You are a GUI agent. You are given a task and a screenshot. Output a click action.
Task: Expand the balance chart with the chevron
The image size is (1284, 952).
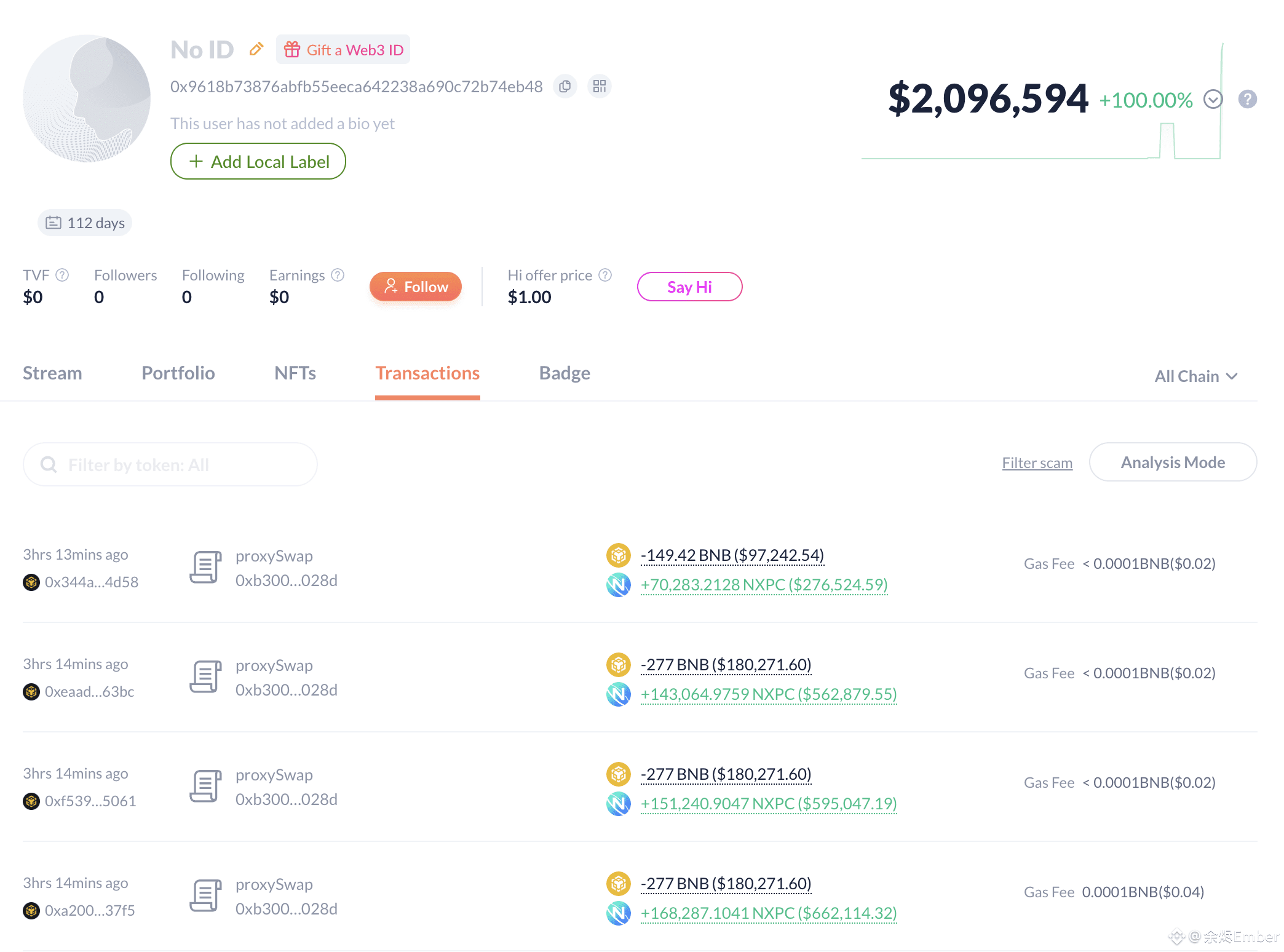coord(1214,99)
